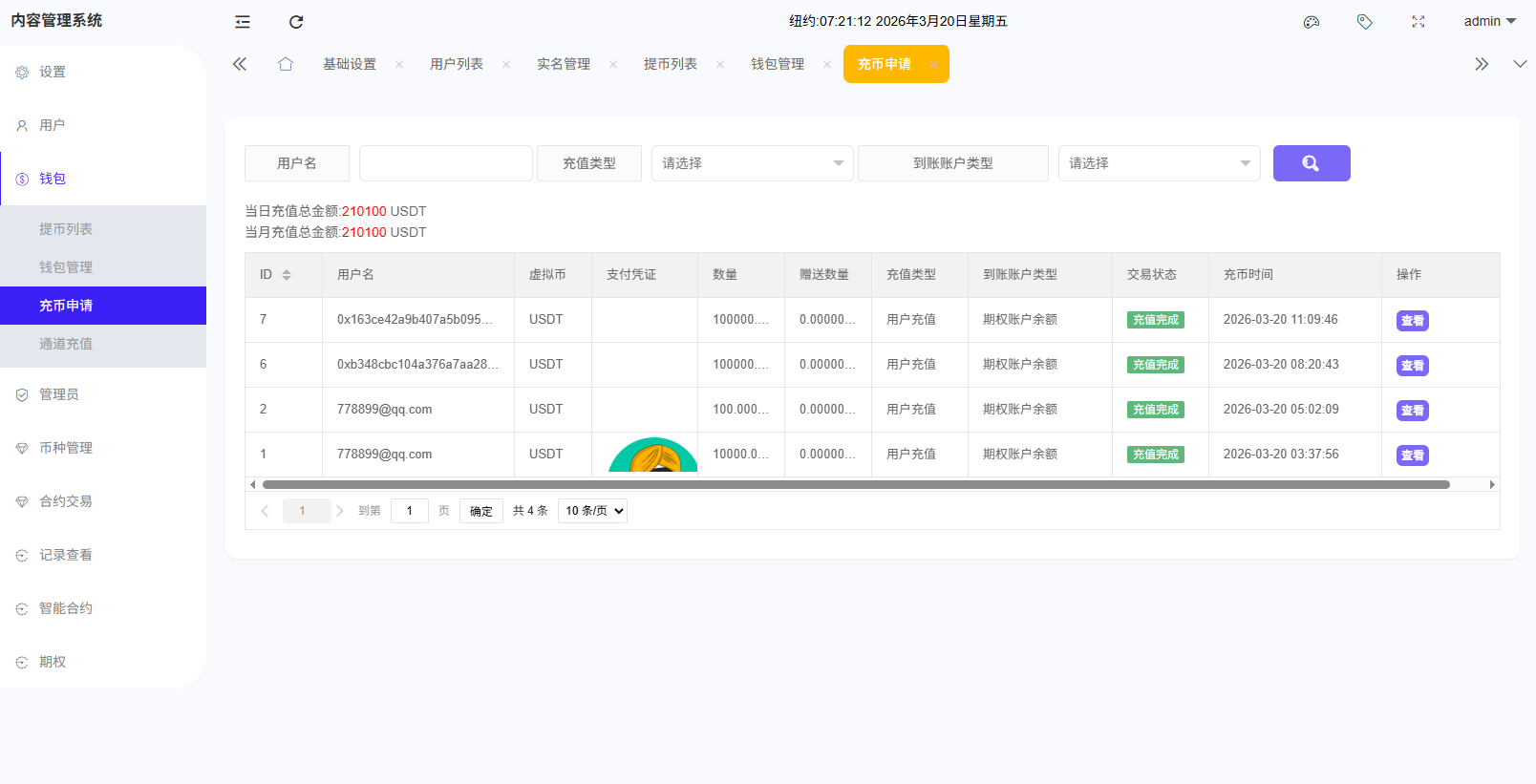Expand the admin user menu
This screenshot has width=1536, height=784.
[1489, 22]
